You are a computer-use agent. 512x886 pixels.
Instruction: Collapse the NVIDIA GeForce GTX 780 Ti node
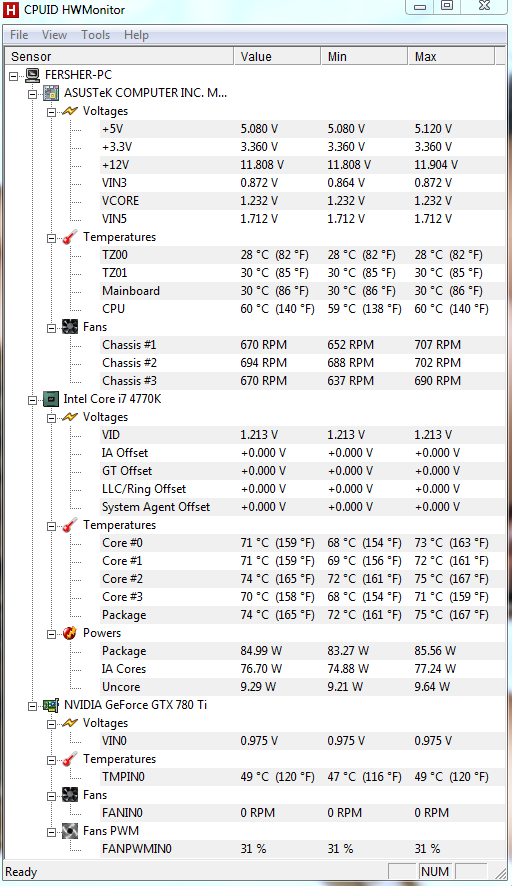click(33, 706)
